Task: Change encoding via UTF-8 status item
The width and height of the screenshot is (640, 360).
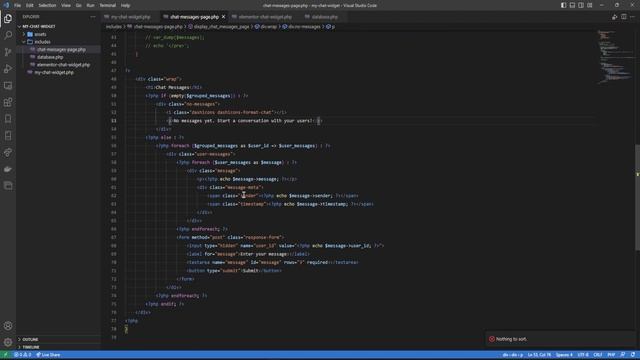Action: click(x=583, y=355)
